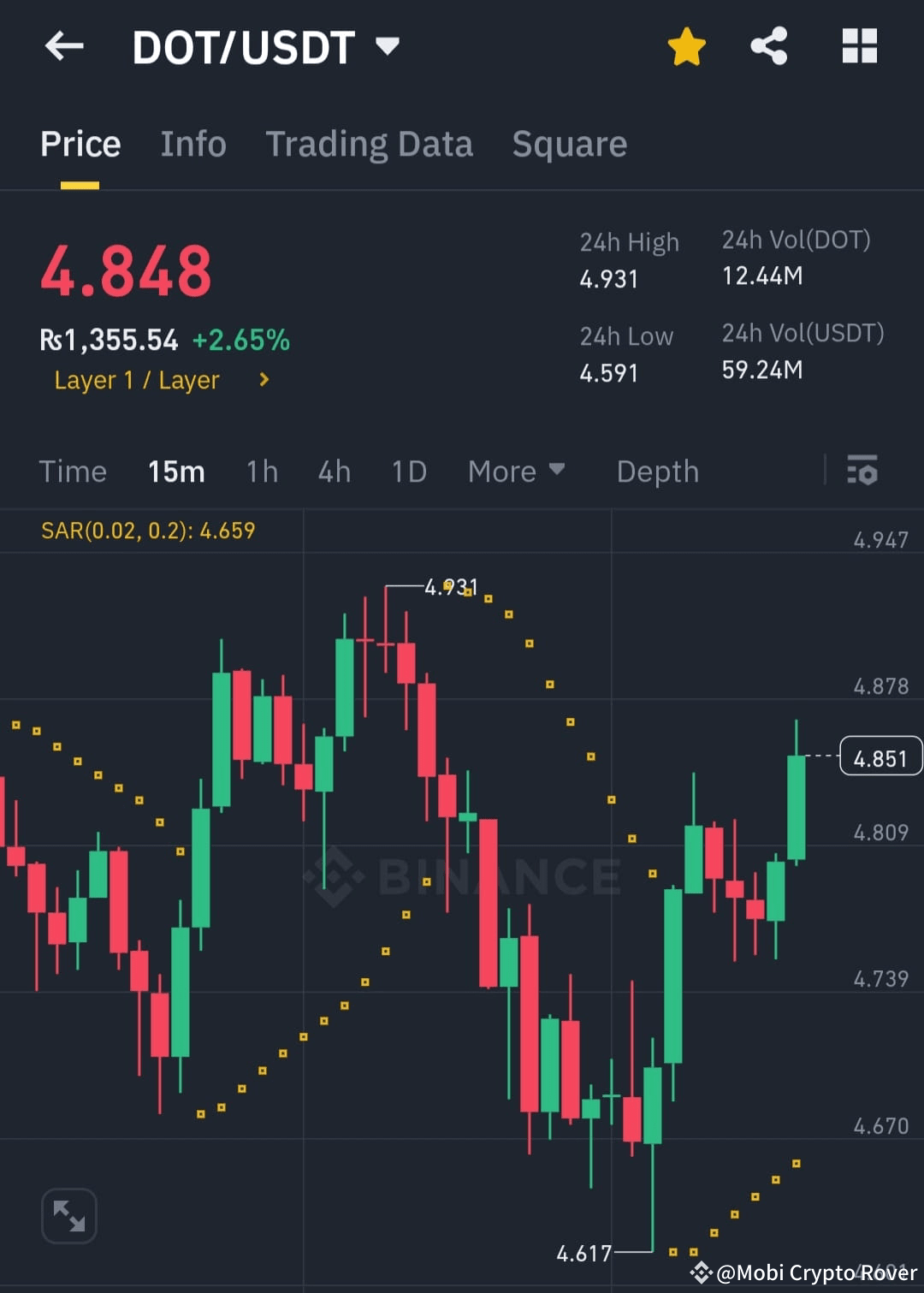
Task: Select the 4h timeframe
Action: [x=334, y=472]
